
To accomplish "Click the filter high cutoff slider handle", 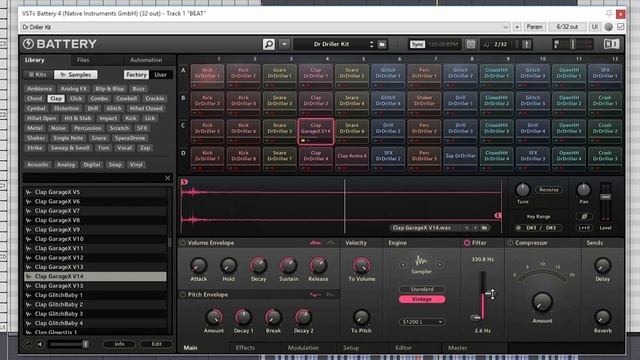I will 488,293.
